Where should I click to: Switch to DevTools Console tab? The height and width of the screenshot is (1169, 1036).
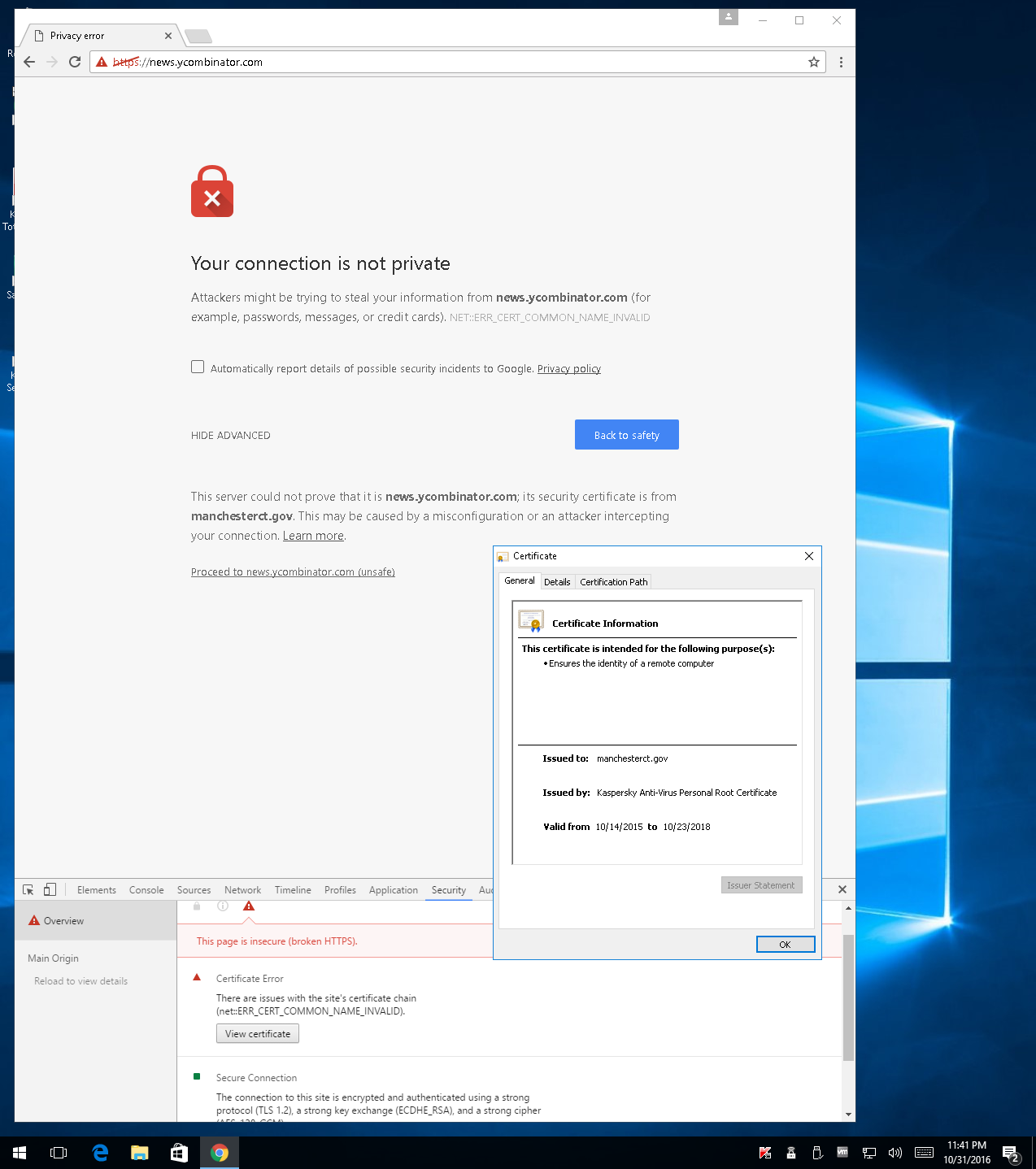[146, 890]
